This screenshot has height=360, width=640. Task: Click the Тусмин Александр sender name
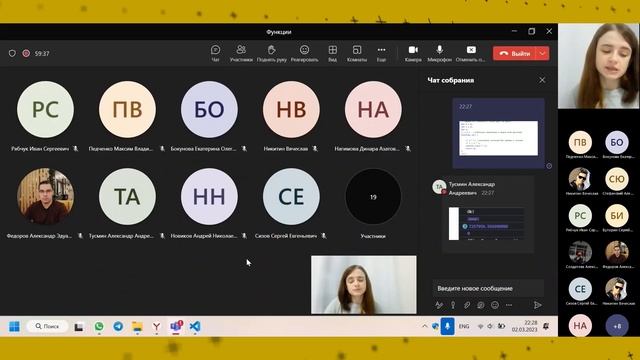coord(471,188)
